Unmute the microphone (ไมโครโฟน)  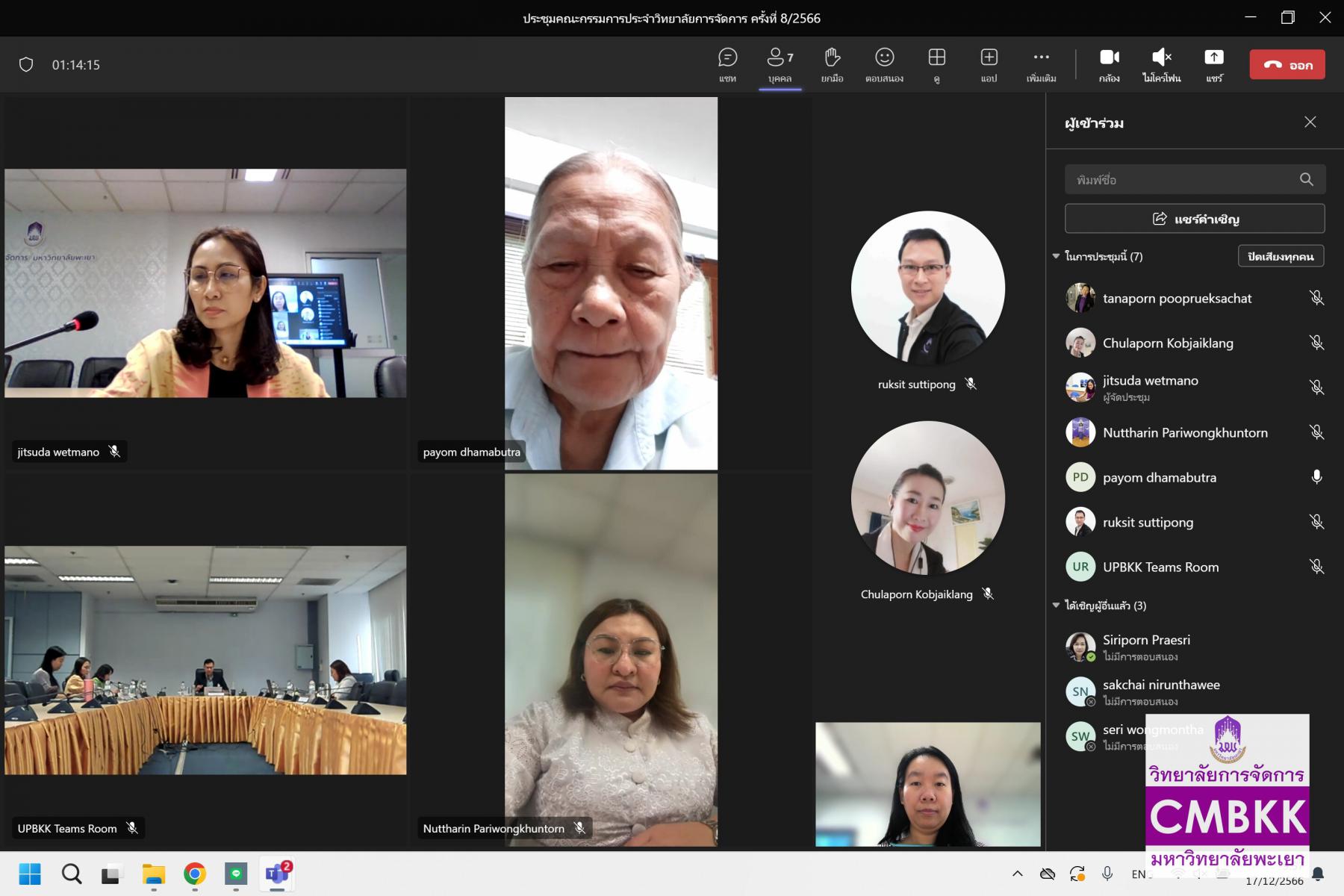coord(1161,65)
